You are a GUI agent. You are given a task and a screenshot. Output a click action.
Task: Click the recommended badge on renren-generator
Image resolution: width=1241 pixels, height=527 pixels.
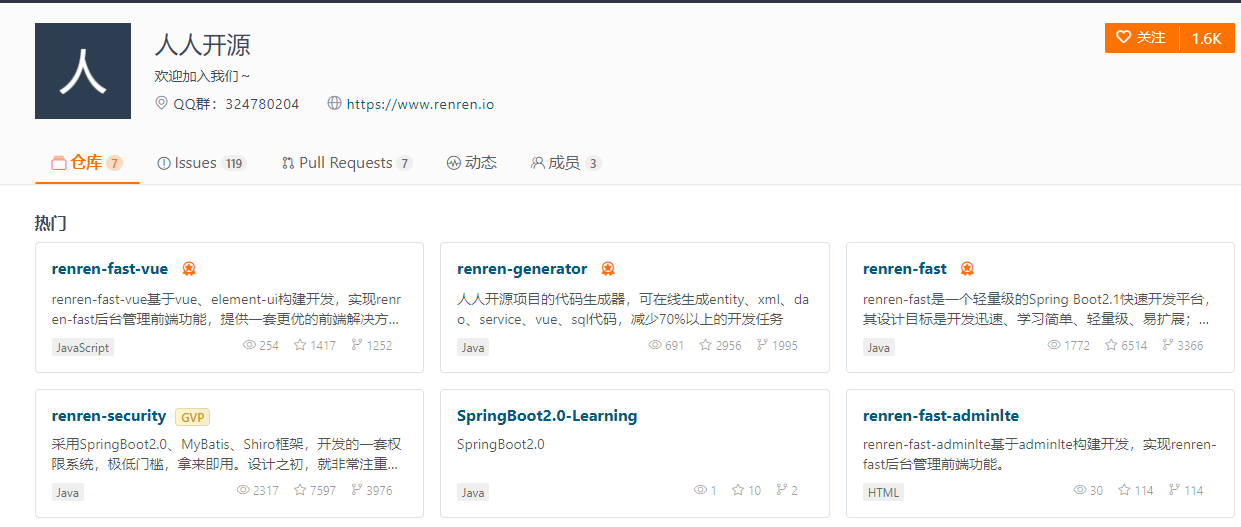[x=607, y=269]
